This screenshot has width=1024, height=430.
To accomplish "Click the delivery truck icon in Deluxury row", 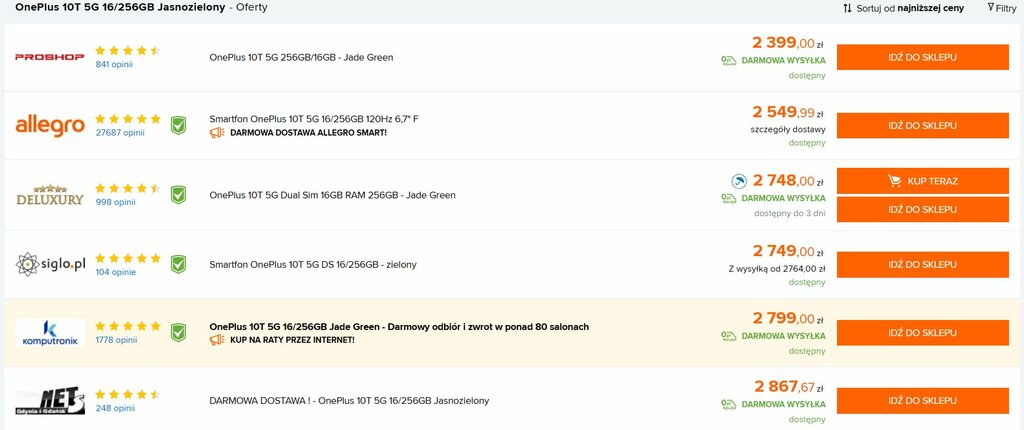I will (x=728, y=198).
